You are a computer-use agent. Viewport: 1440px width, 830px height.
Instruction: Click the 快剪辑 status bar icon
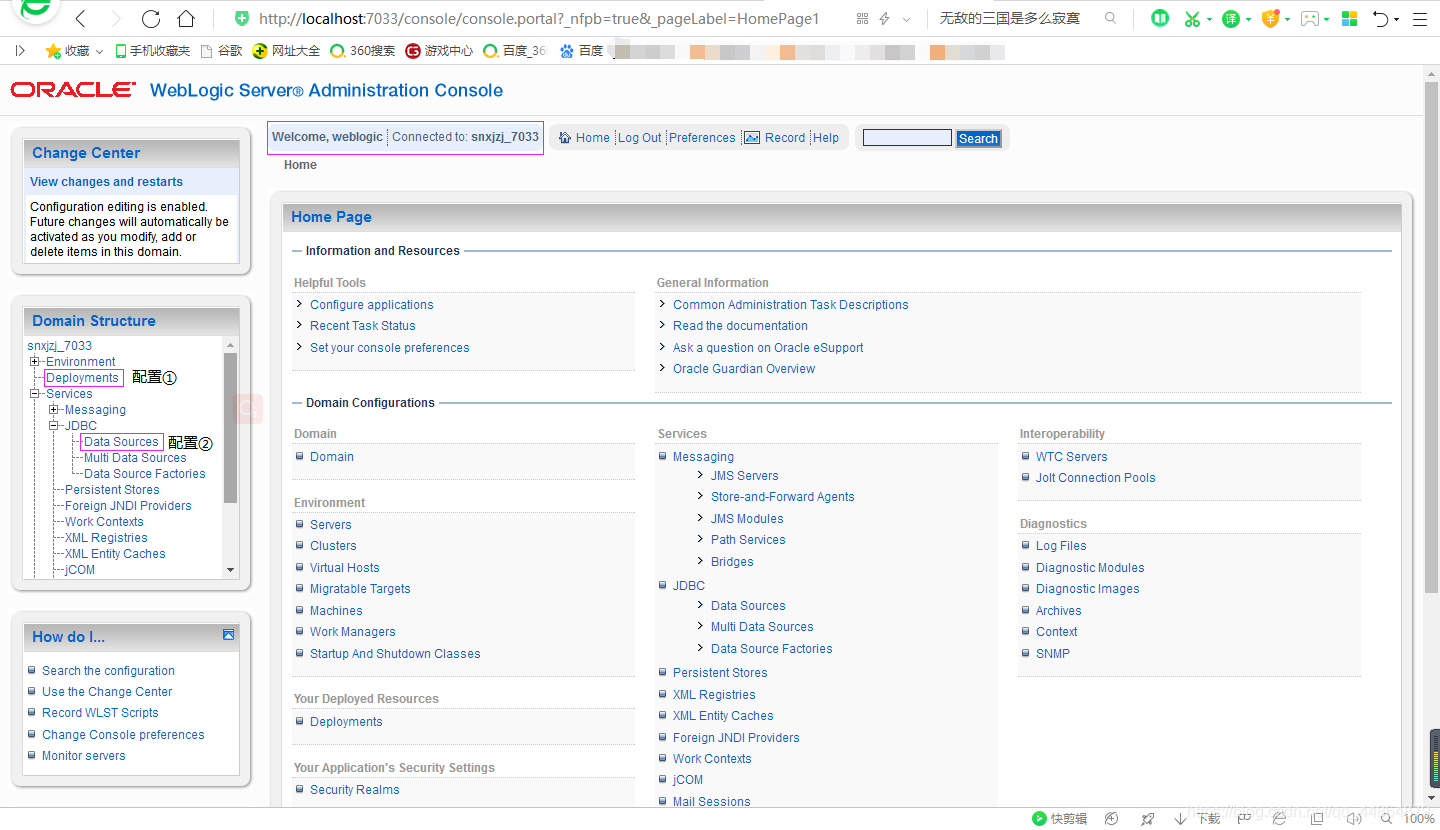pos(1060,819)
